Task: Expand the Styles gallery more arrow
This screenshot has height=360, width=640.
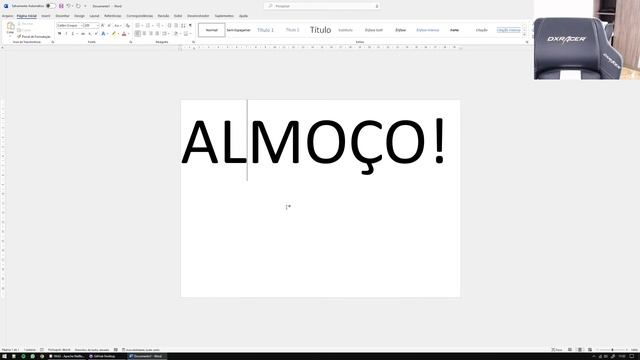Action: (x=524, y=35)
